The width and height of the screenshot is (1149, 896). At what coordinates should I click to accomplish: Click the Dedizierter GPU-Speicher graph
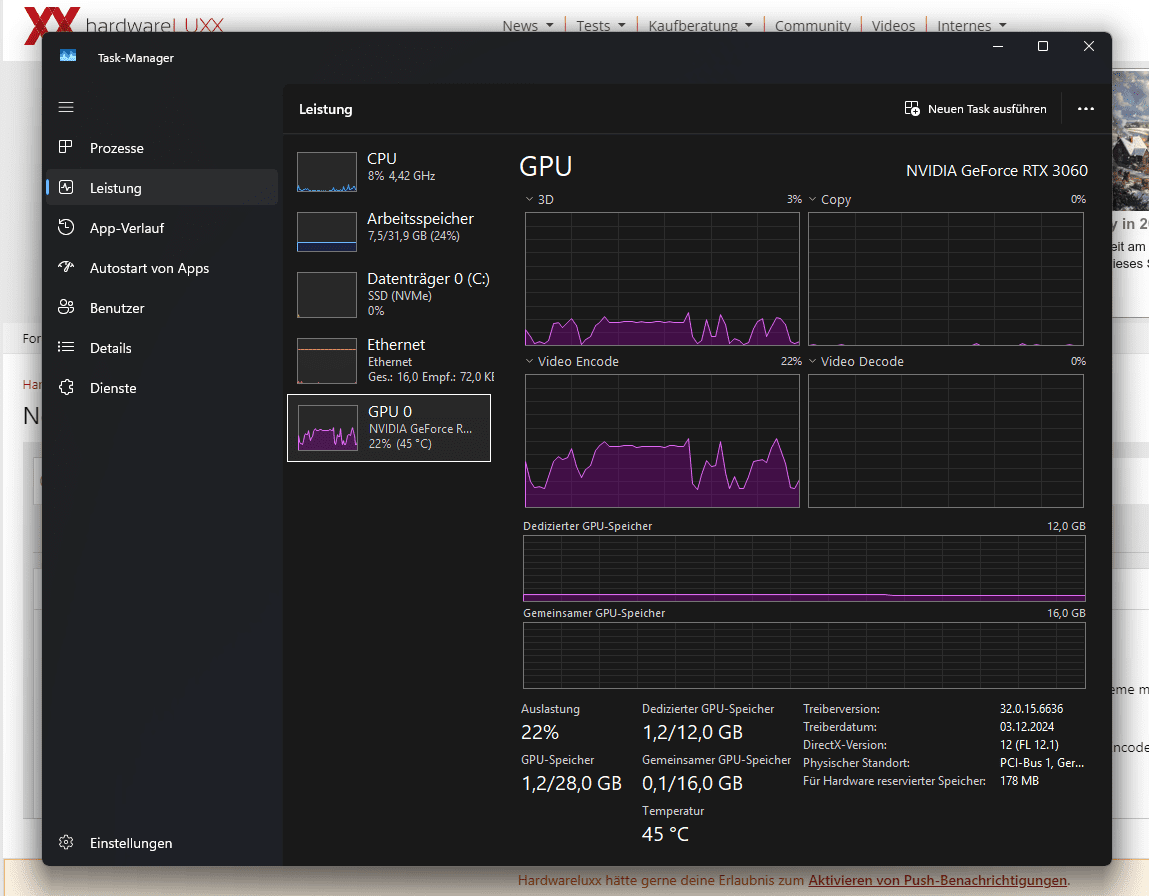(804, 569)
